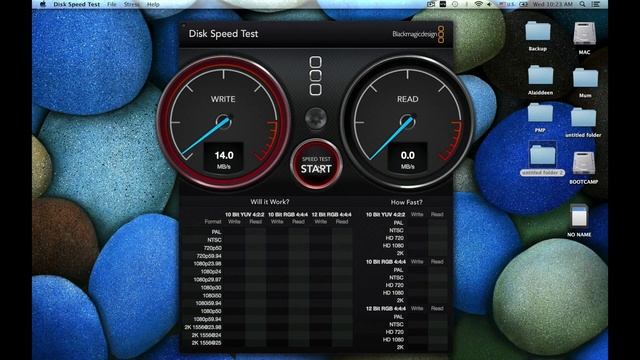Open the Notification Center list icon

pos(596,4)
